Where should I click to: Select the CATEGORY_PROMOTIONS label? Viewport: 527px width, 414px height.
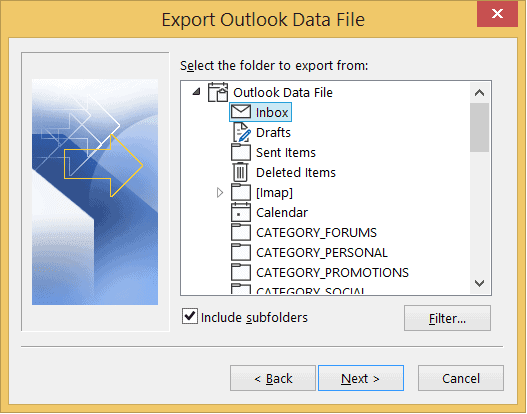click(x=332, y=273)
